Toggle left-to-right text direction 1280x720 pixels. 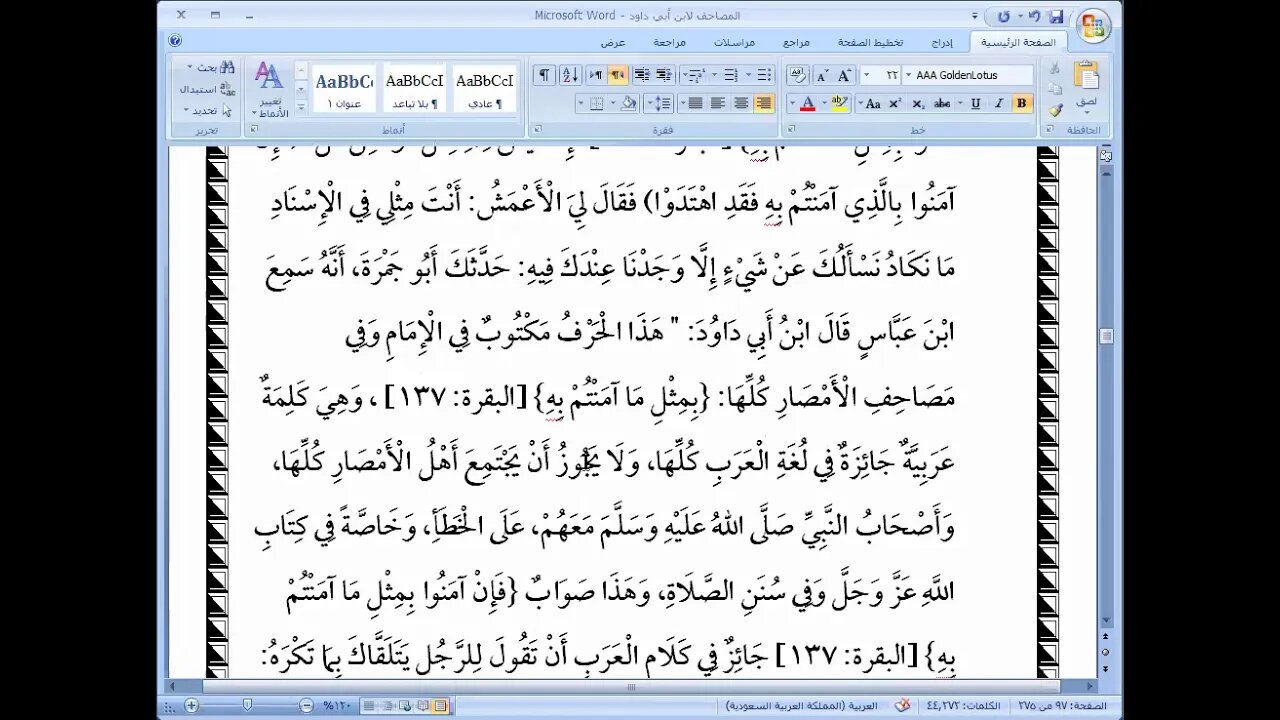596,75
